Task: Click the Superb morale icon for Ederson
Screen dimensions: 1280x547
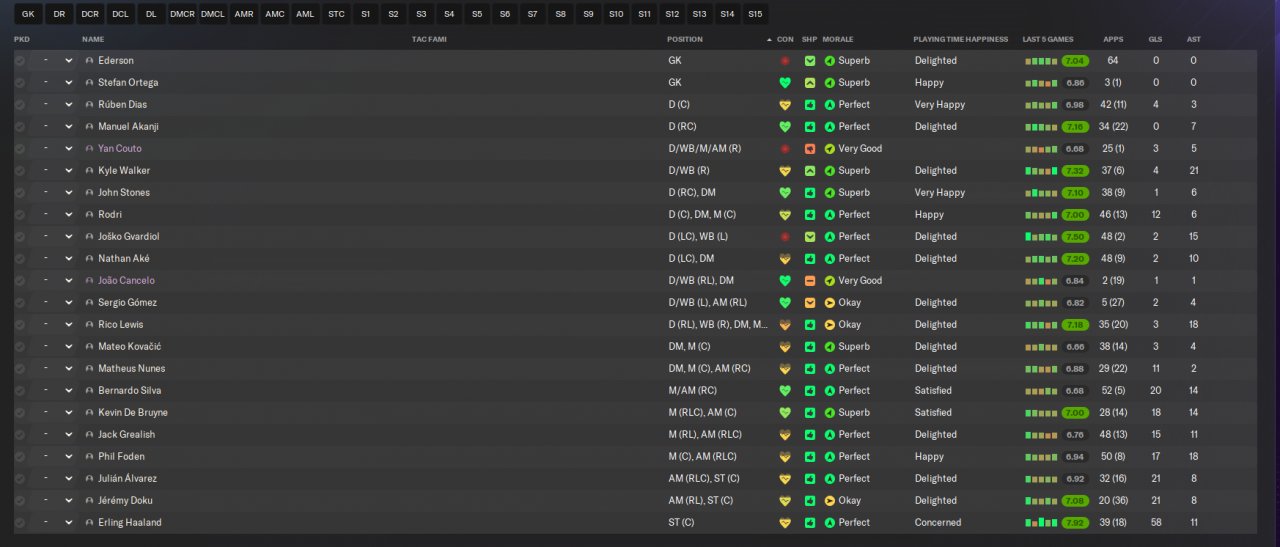Action: click(830, 61)
